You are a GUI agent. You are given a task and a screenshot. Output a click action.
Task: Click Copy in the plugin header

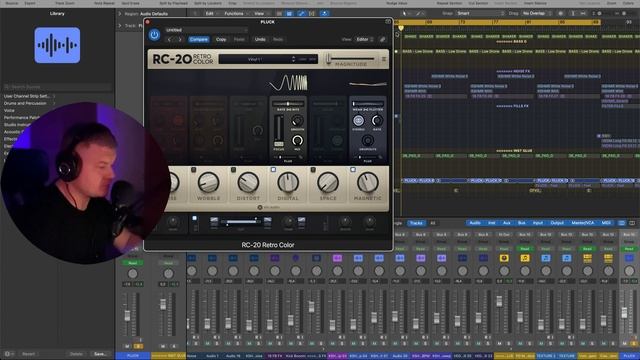[221, 40]
